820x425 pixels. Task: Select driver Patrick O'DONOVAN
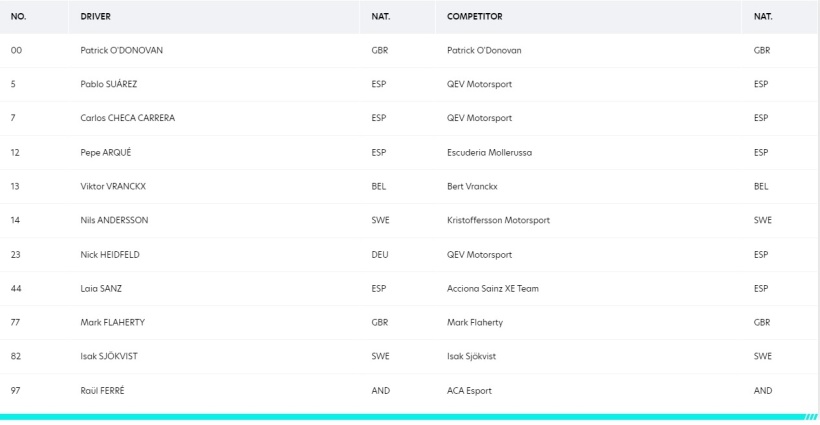[121, 50]
